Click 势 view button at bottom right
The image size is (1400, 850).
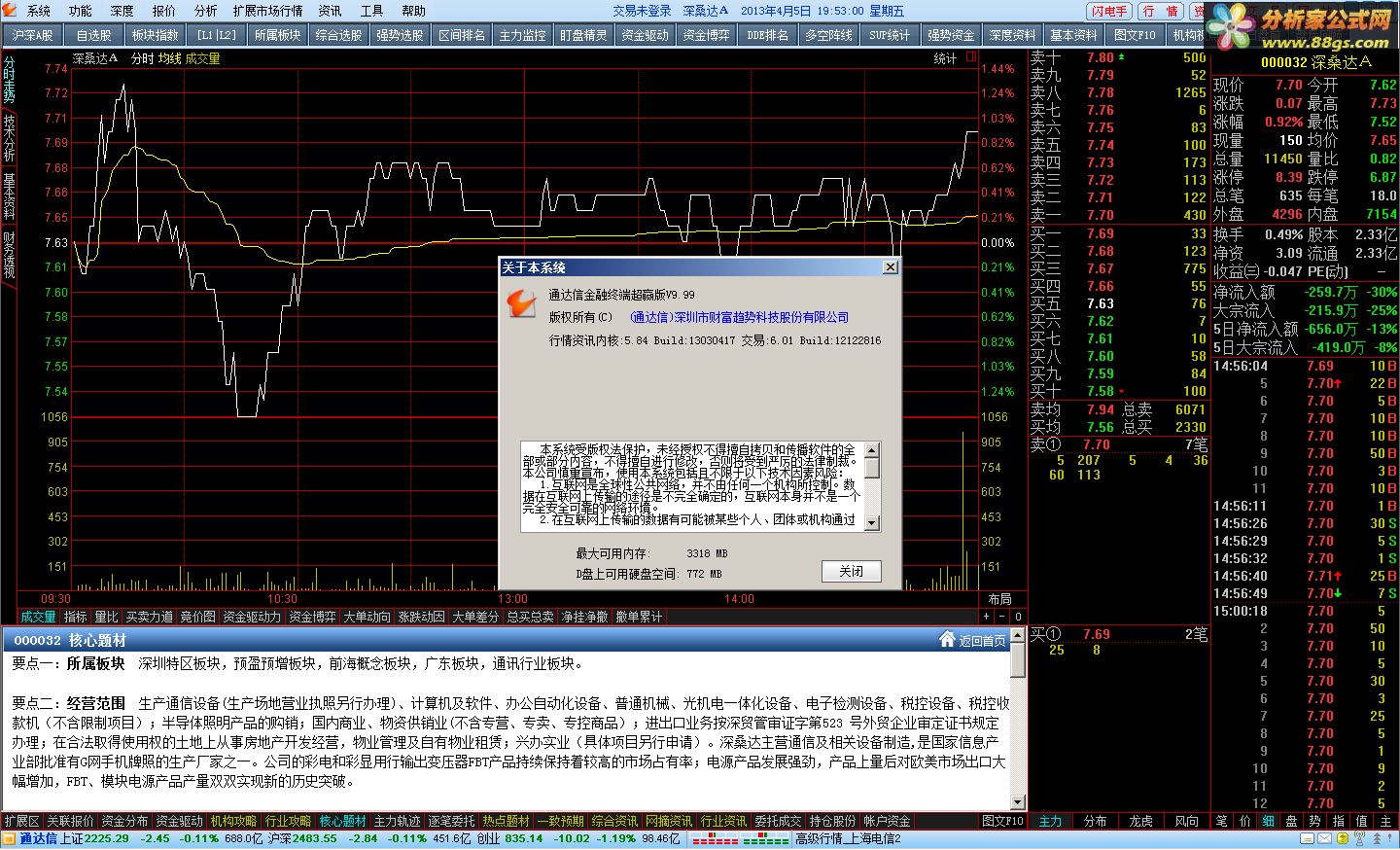(1314, 821)
